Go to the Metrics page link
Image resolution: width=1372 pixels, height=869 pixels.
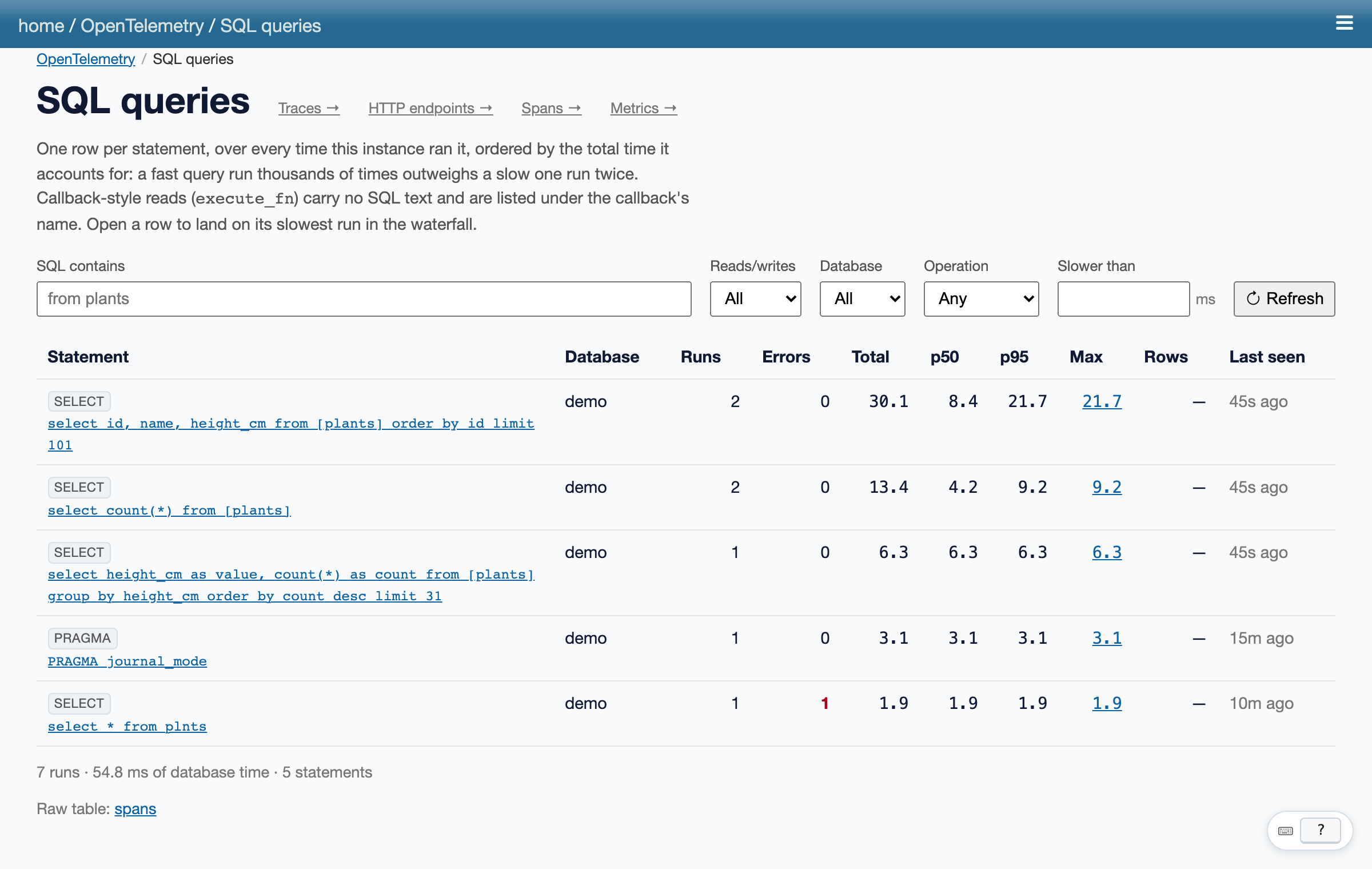644,108
